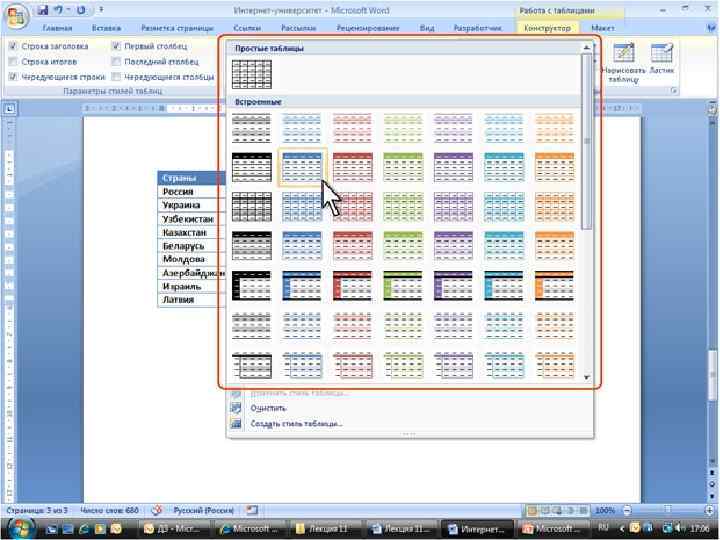Click the gallery scroll up arrow

coord(586,48)
